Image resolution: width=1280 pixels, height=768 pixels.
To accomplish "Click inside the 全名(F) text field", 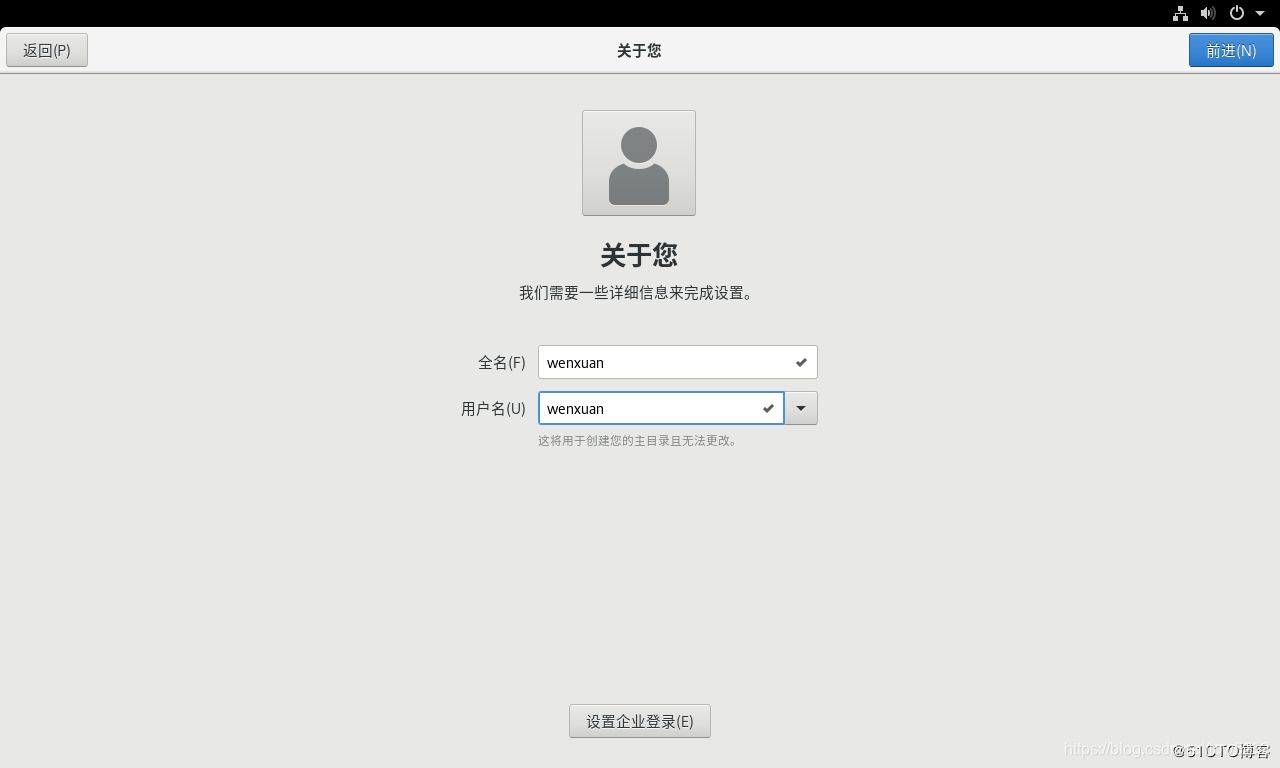I will click(660, 362).
